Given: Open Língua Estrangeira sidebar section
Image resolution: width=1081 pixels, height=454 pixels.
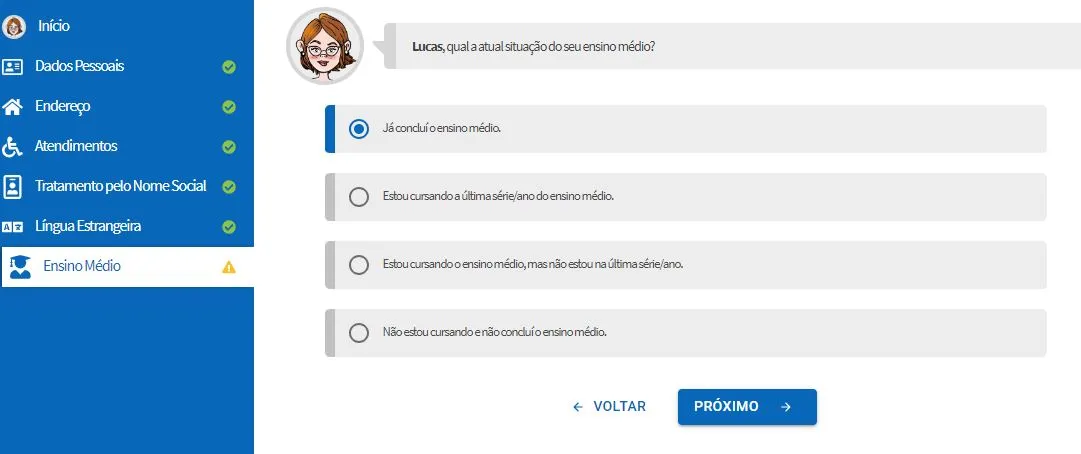Looking at the screenshot, I should tap(127, 227).
